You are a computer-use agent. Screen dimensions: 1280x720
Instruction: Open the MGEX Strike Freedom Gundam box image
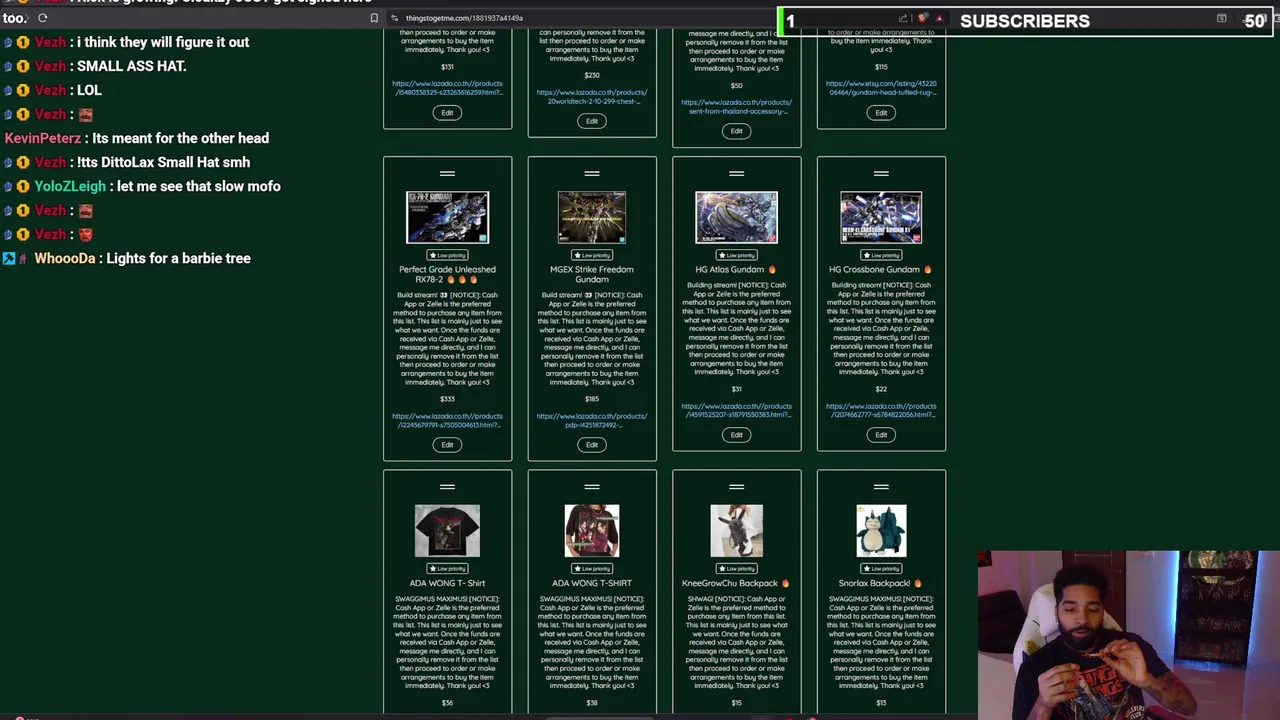[592, 217]
